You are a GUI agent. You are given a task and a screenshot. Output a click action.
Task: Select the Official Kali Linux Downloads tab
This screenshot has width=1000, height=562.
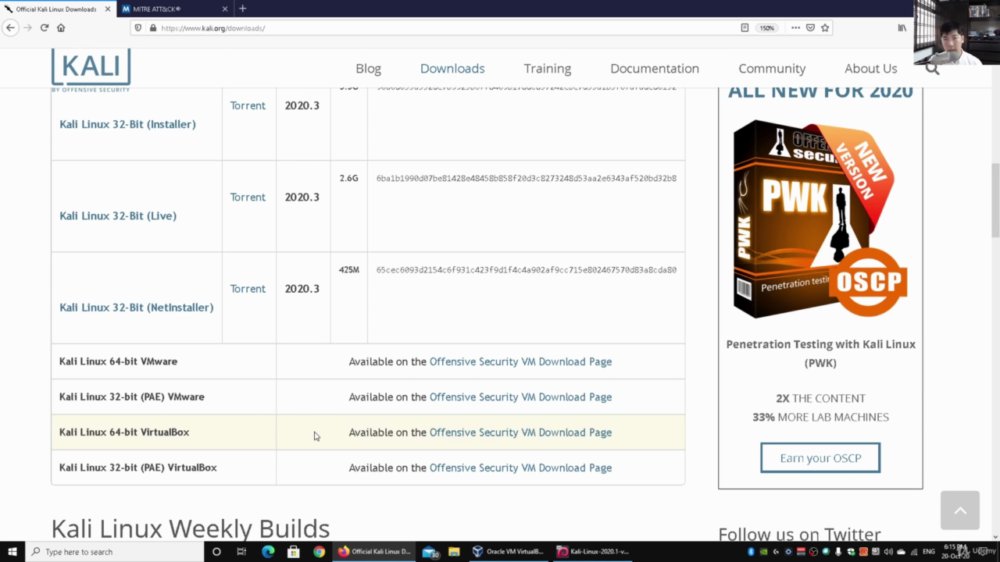[x=57, y=9]
